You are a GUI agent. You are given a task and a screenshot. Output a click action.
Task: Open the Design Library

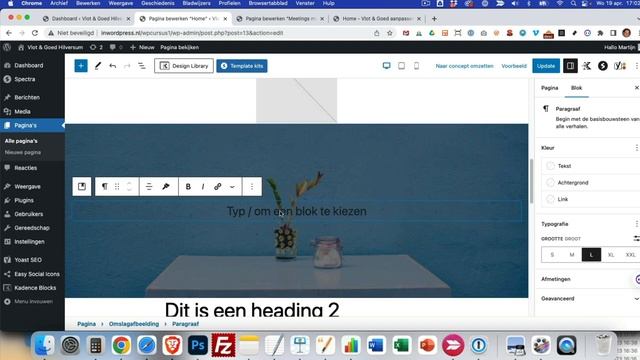point(184,66)
